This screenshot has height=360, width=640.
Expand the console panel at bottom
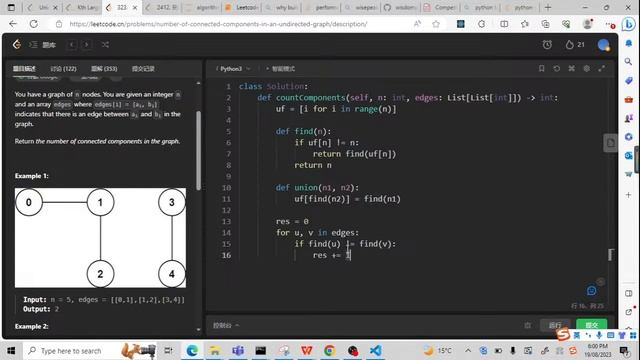226,325
